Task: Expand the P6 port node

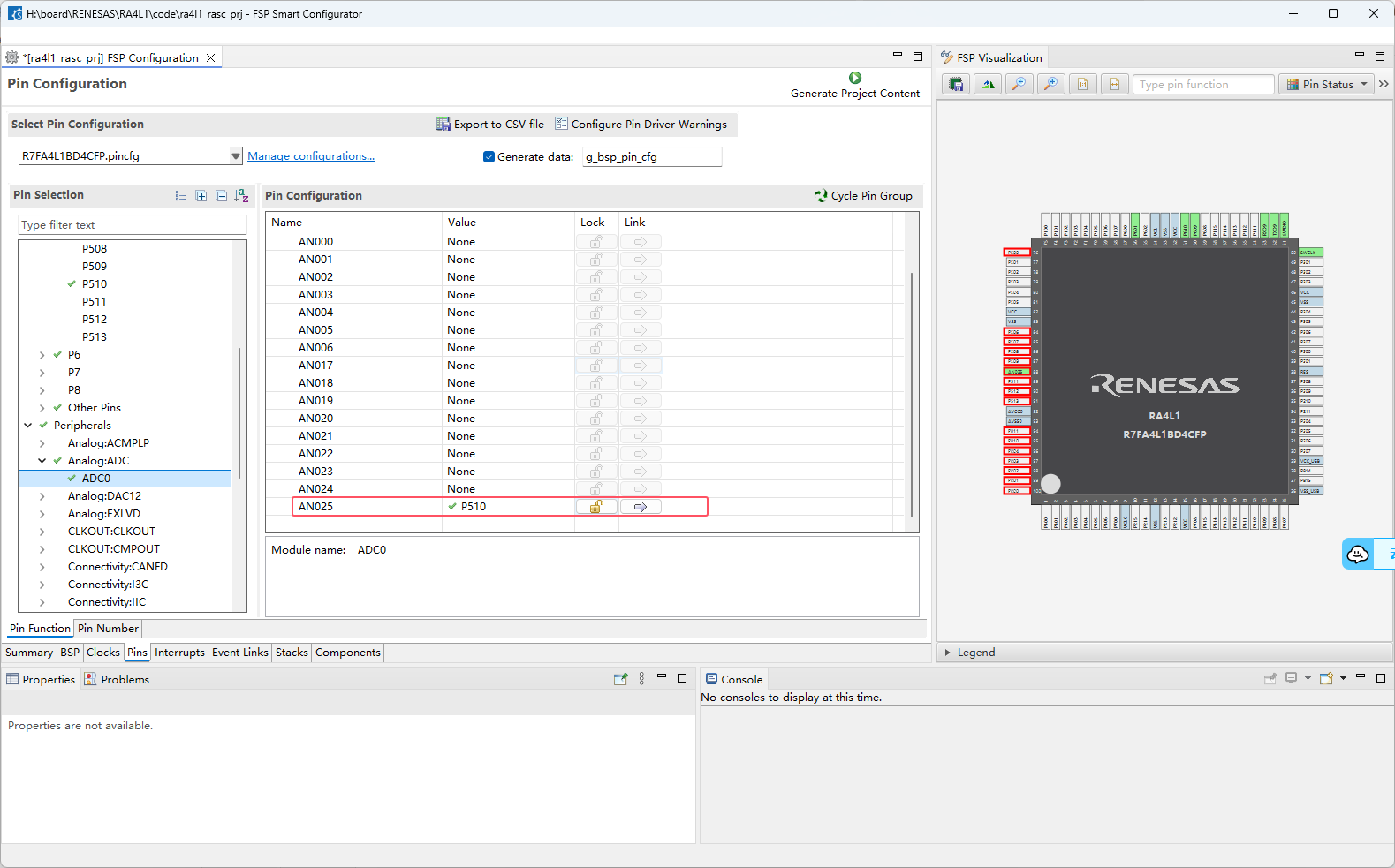Action: [42, 355]
